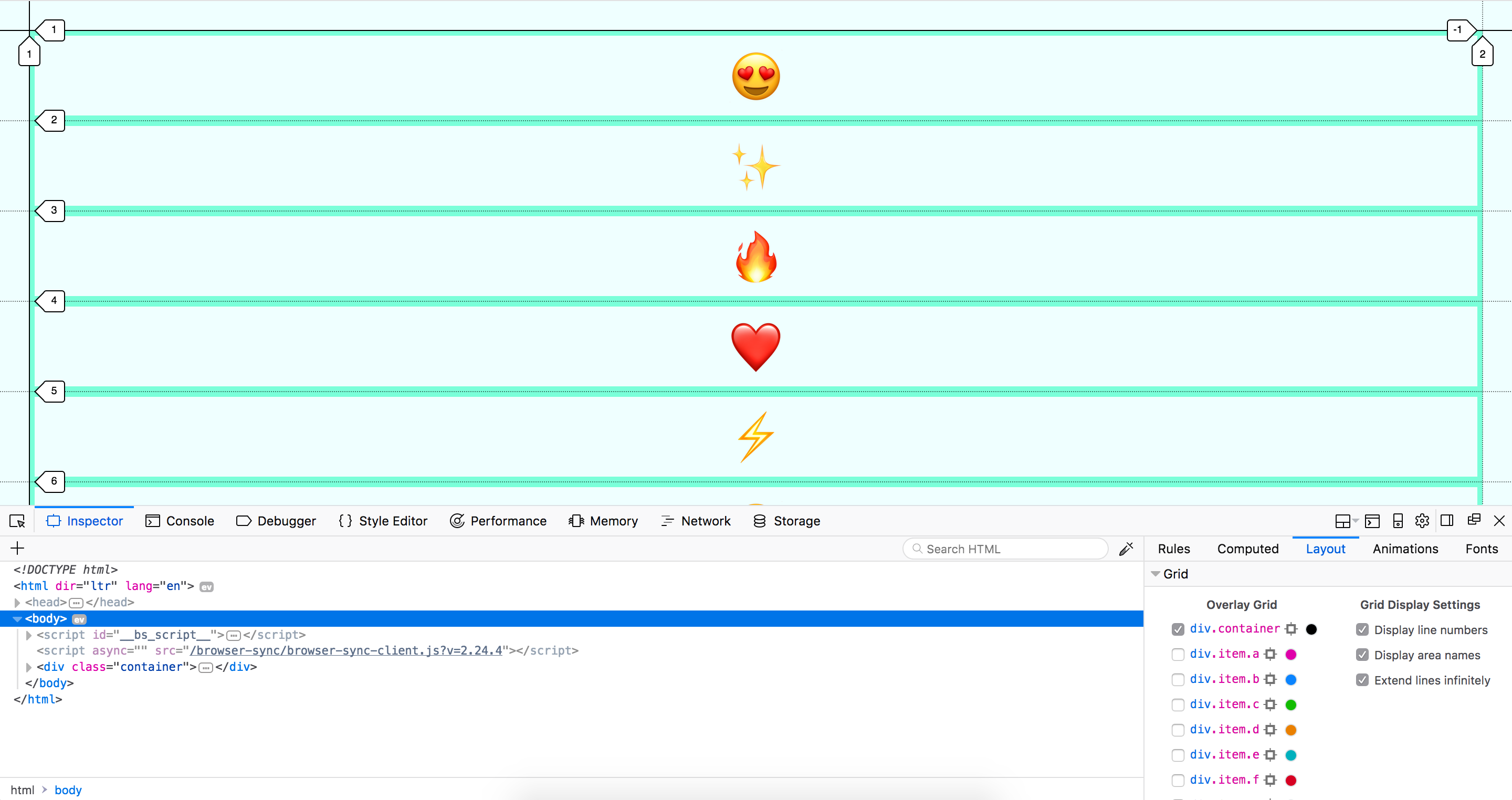This screenshot has width=1512, height=800.
Task: Enable Extend lines infinitely checkbox
Action: click(1363, 680)
